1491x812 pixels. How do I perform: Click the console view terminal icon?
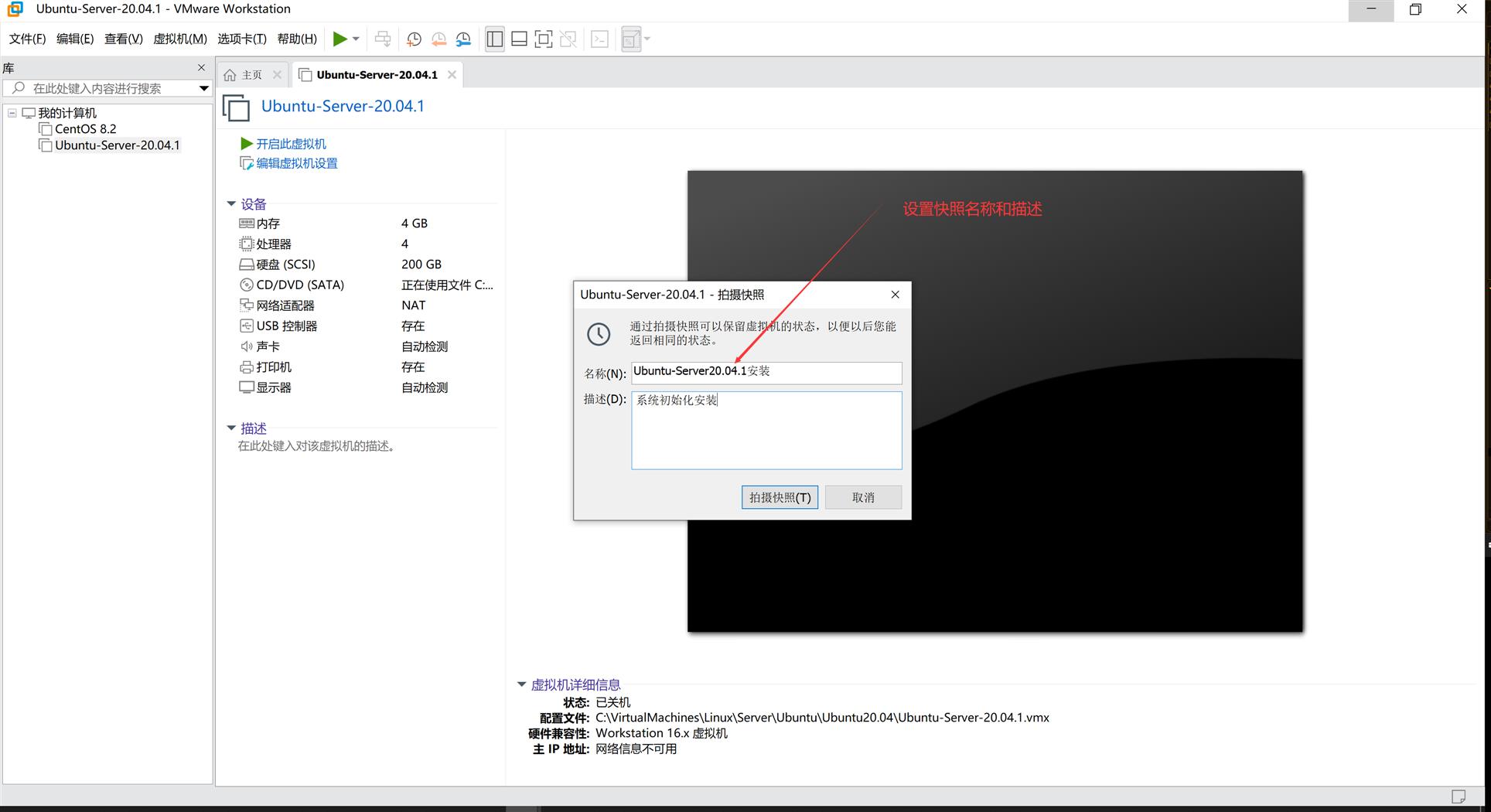(599, 39)
